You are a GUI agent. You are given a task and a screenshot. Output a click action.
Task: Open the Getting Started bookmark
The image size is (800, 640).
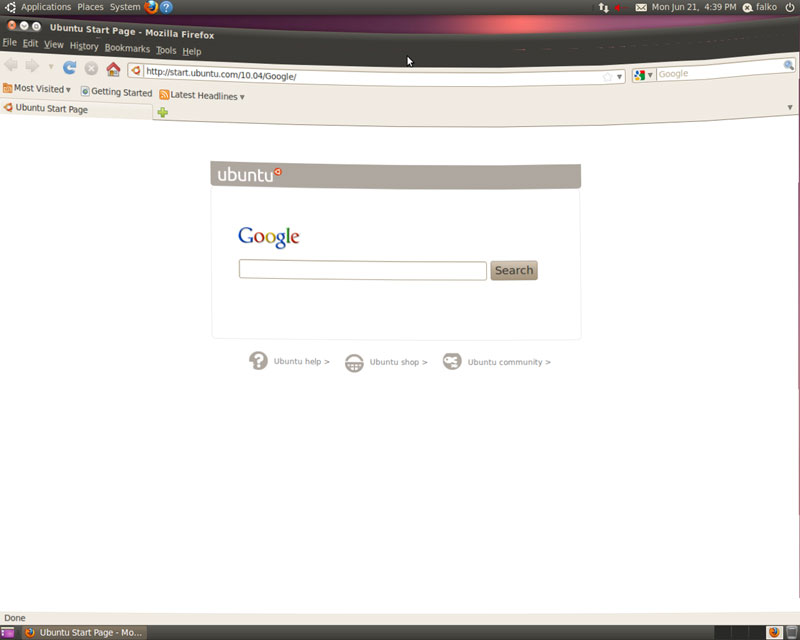pos(116,92)
